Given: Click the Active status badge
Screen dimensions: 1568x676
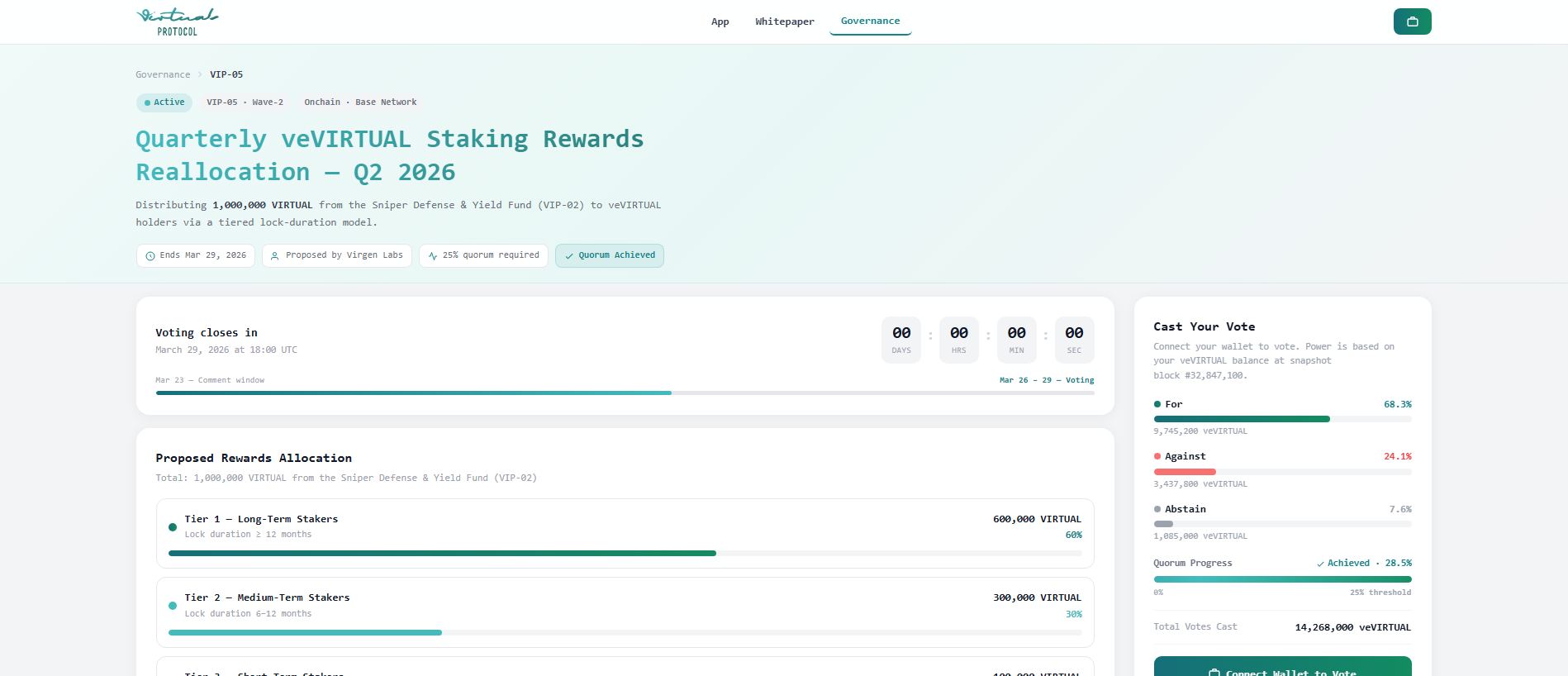Looking at the screenshot, I should 164,102.
